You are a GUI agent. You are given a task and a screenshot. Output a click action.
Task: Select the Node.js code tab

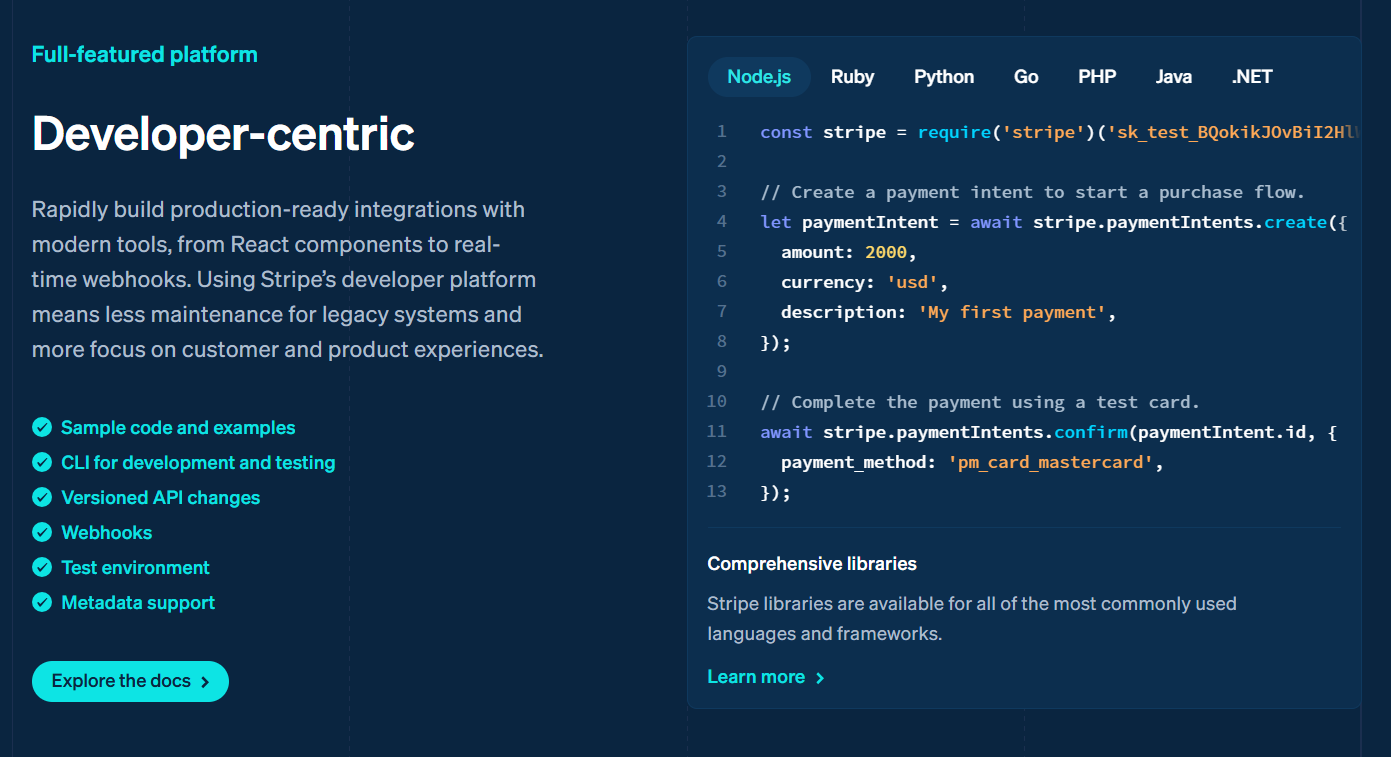[x=759, y=77]
